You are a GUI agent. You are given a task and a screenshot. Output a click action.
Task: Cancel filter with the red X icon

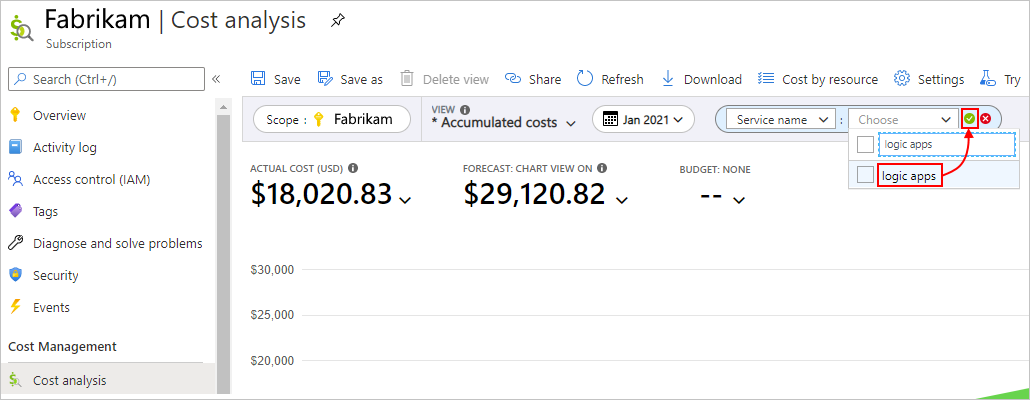pyautogui.click(x=985, y=119)
